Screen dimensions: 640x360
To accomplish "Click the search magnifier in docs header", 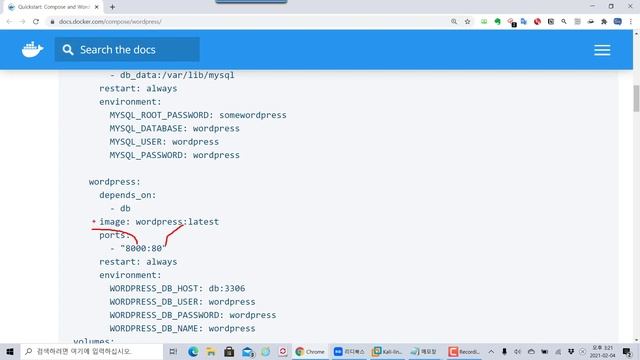I will (x=68, y=50).
